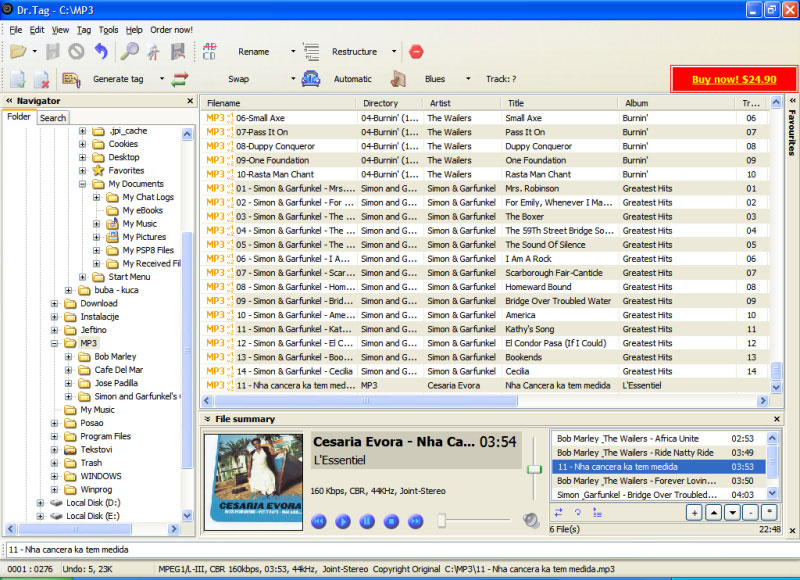Move playlist item down button

[x=733, y=512]
